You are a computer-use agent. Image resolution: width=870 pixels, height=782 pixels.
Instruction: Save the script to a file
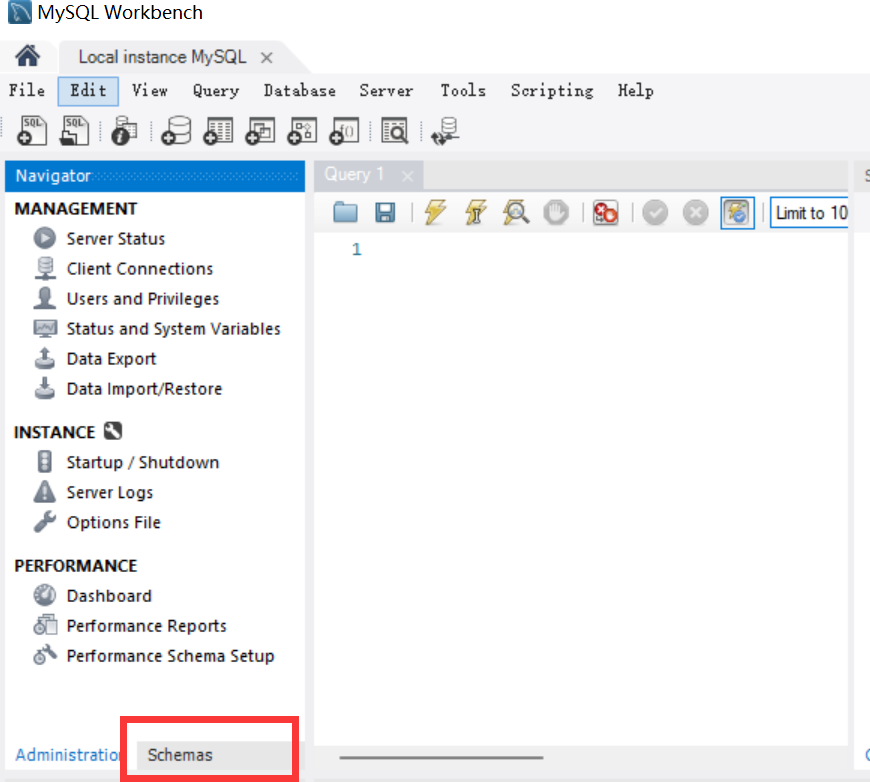click(x=385, y=213)
